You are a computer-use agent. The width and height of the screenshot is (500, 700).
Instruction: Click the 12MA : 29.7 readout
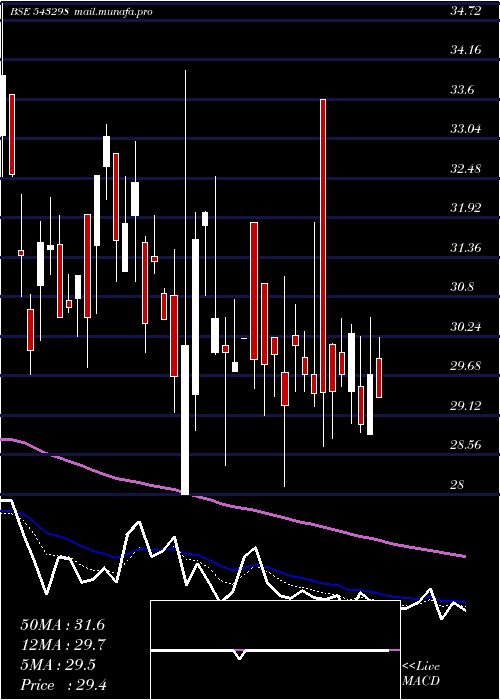click(62, 645)
